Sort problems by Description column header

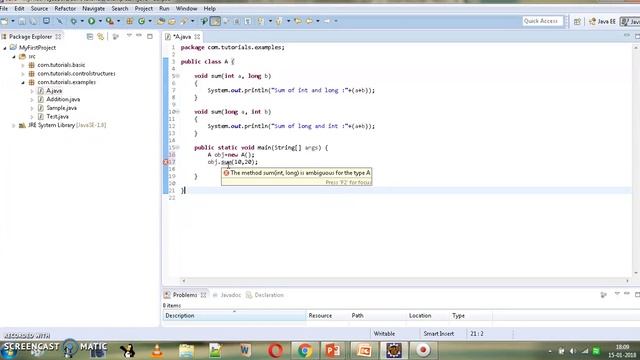point(234,316)
